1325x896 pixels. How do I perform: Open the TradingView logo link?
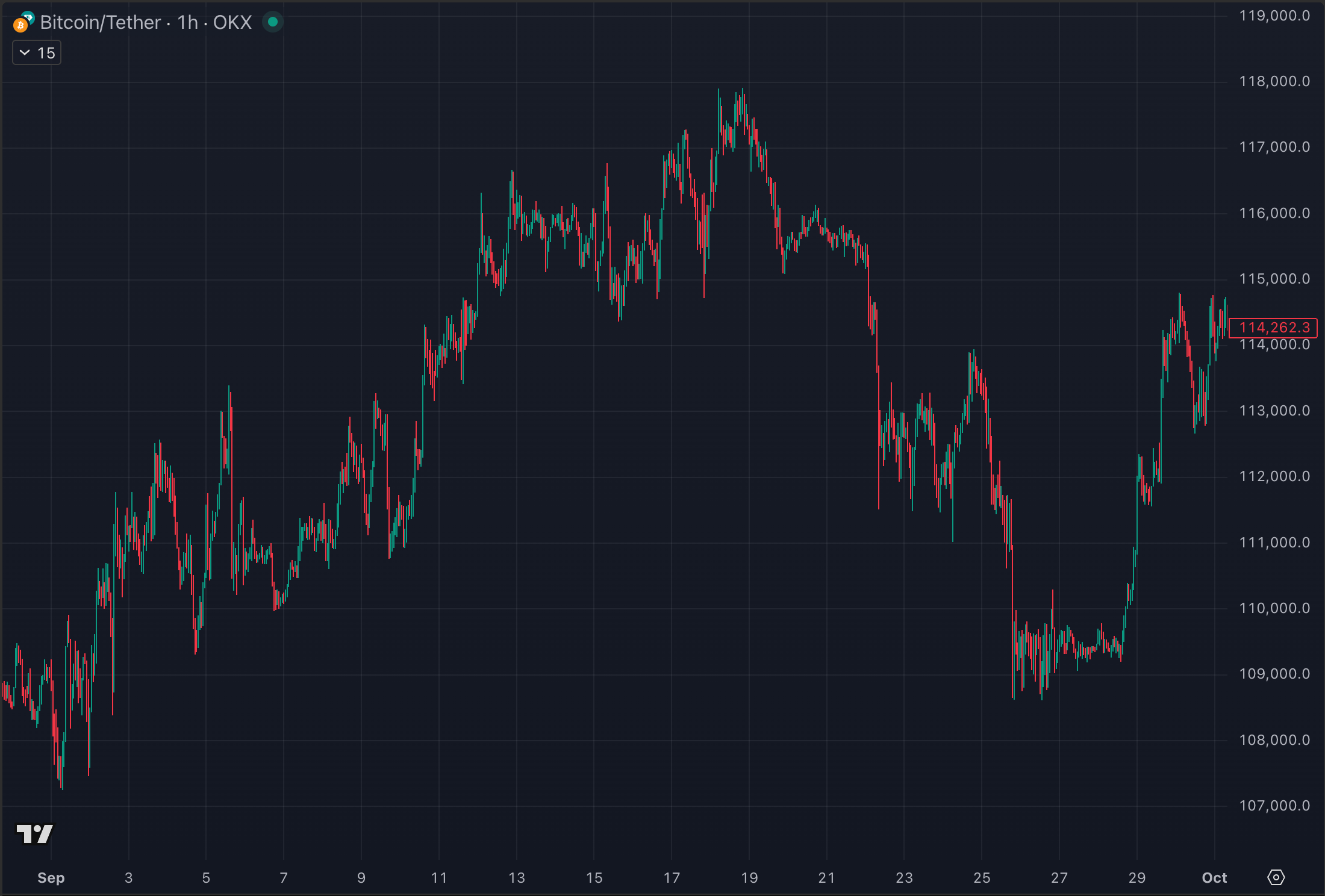(34, 834)
